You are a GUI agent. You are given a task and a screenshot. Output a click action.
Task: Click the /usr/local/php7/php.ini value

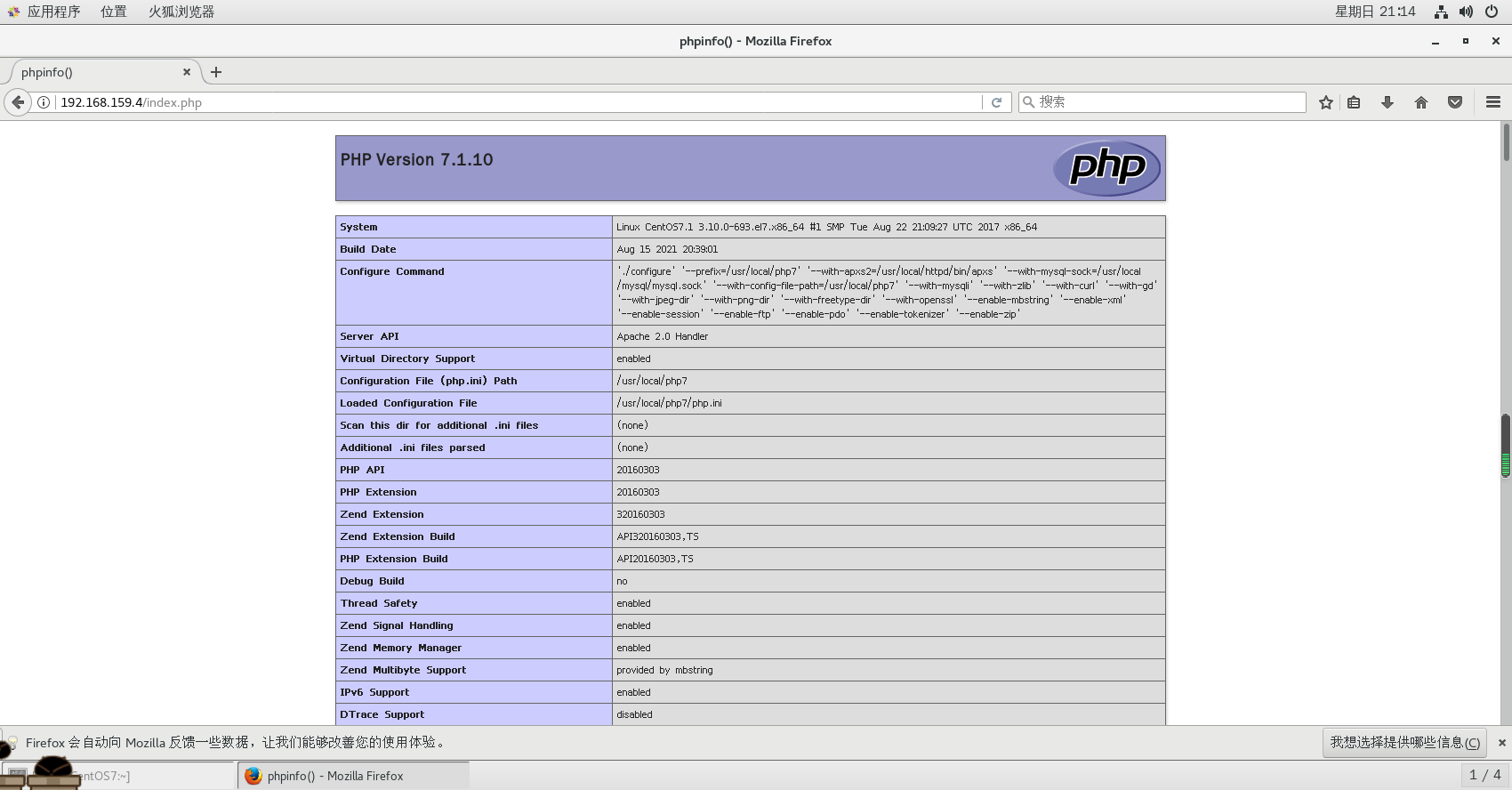coord(669,403)
